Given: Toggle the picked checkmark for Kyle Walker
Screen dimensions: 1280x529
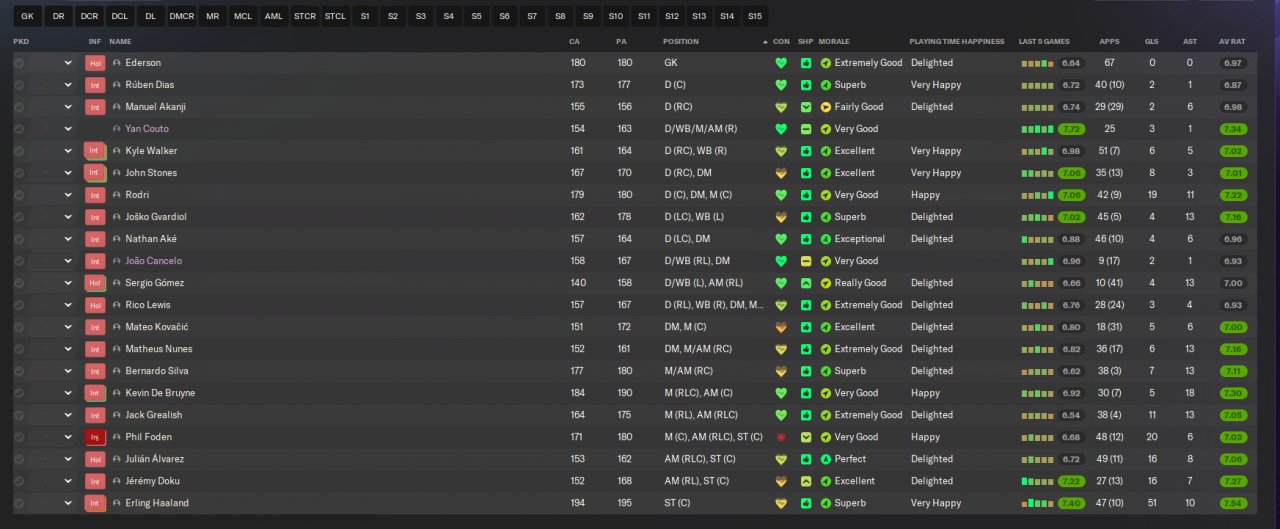Looking at the screenshot, I should (x=19, y=151).
